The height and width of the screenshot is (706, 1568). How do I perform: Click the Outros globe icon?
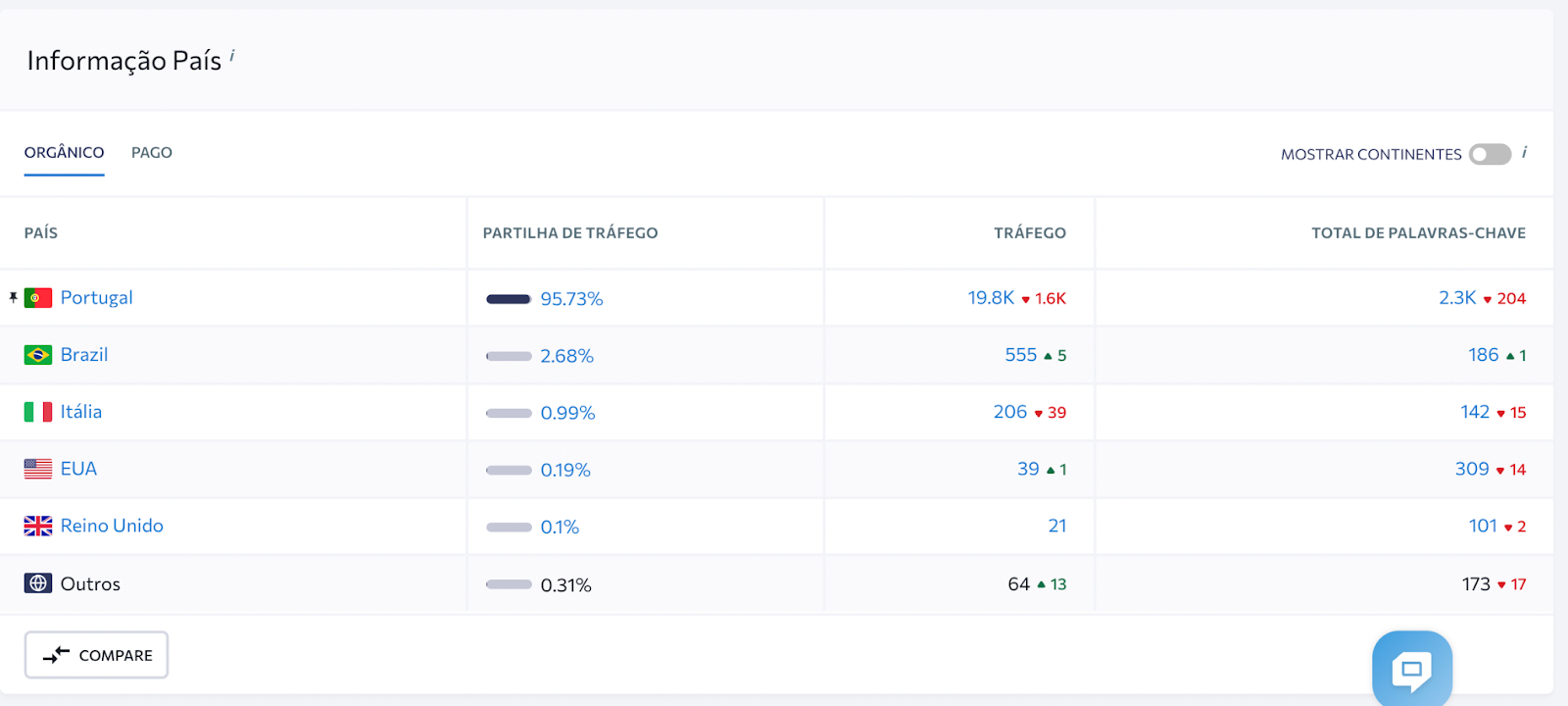point(38,583)
